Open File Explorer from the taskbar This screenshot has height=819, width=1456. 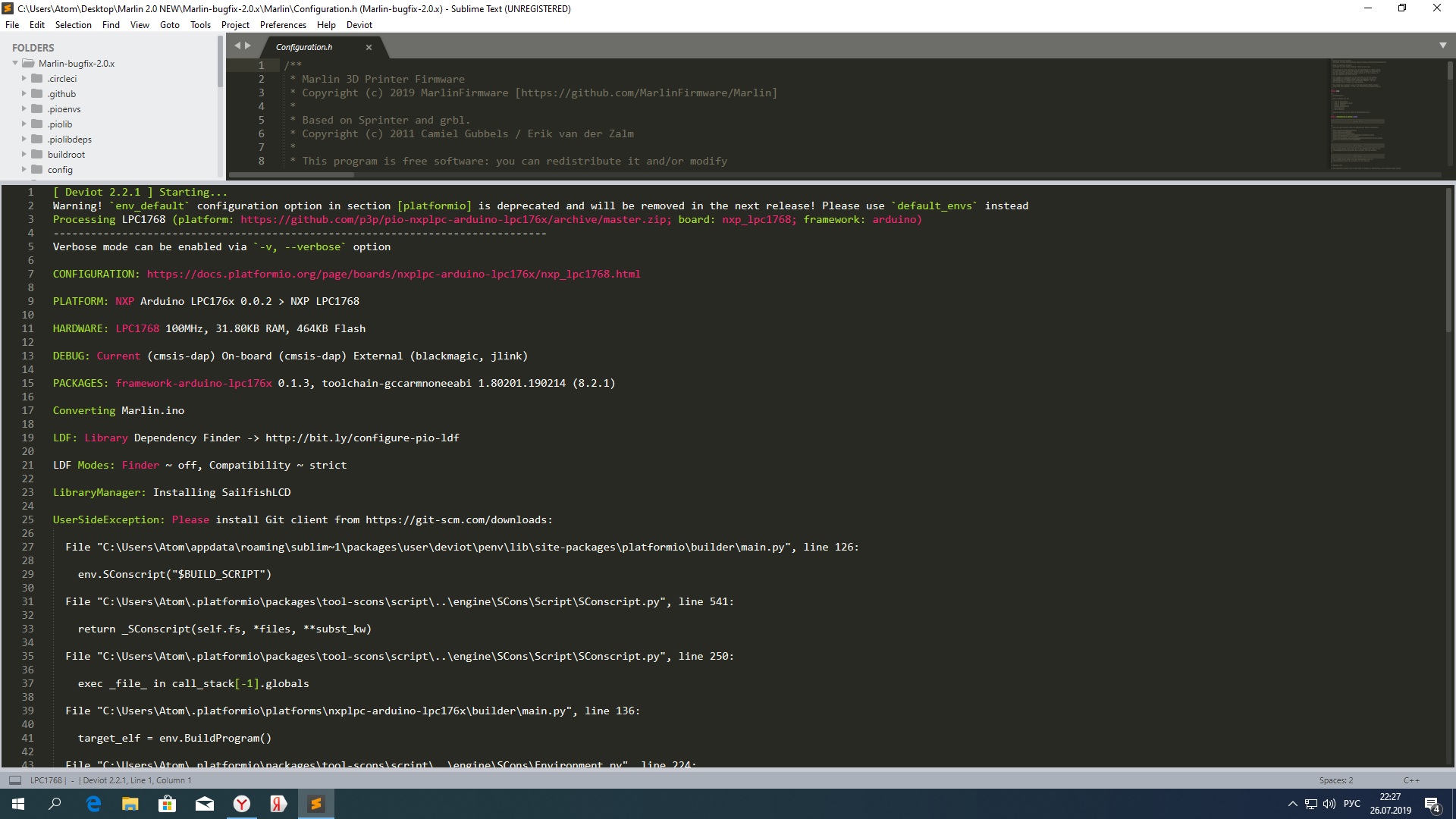pos(130,804)
